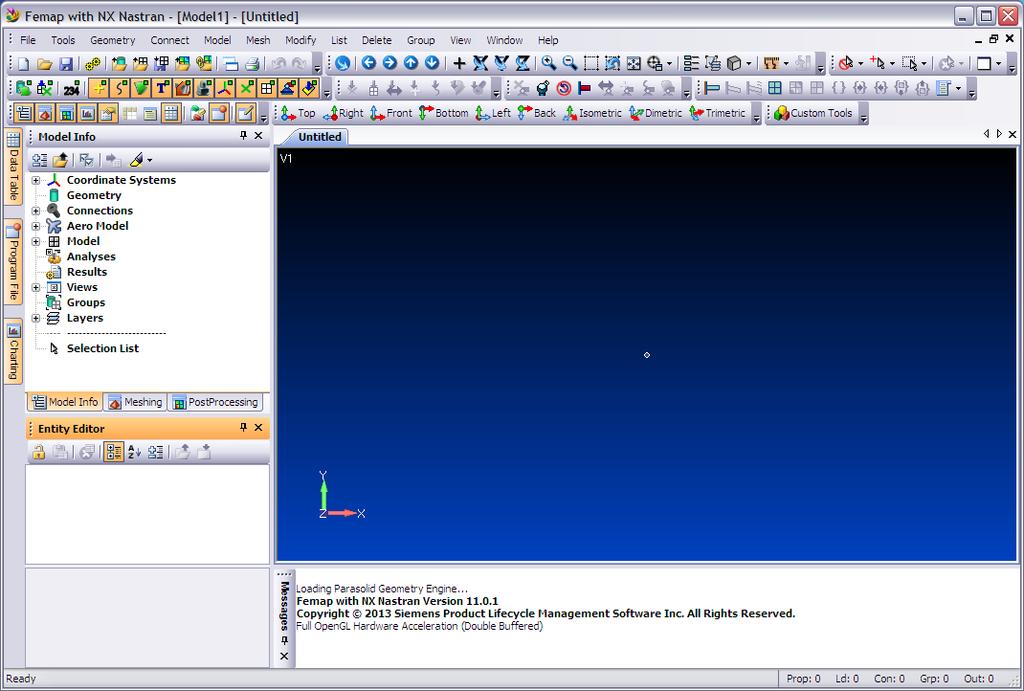The height and width of the screenshot is (691, 1024).
Task: Pin the Model Info panel
Action: [244, 135]
